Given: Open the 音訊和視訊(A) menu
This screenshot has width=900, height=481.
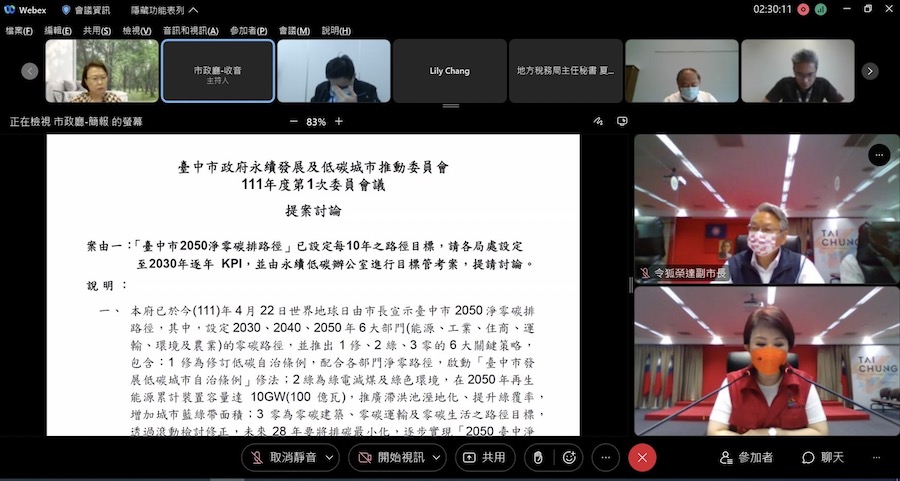Looking at the screenshot, I should 191,31.
